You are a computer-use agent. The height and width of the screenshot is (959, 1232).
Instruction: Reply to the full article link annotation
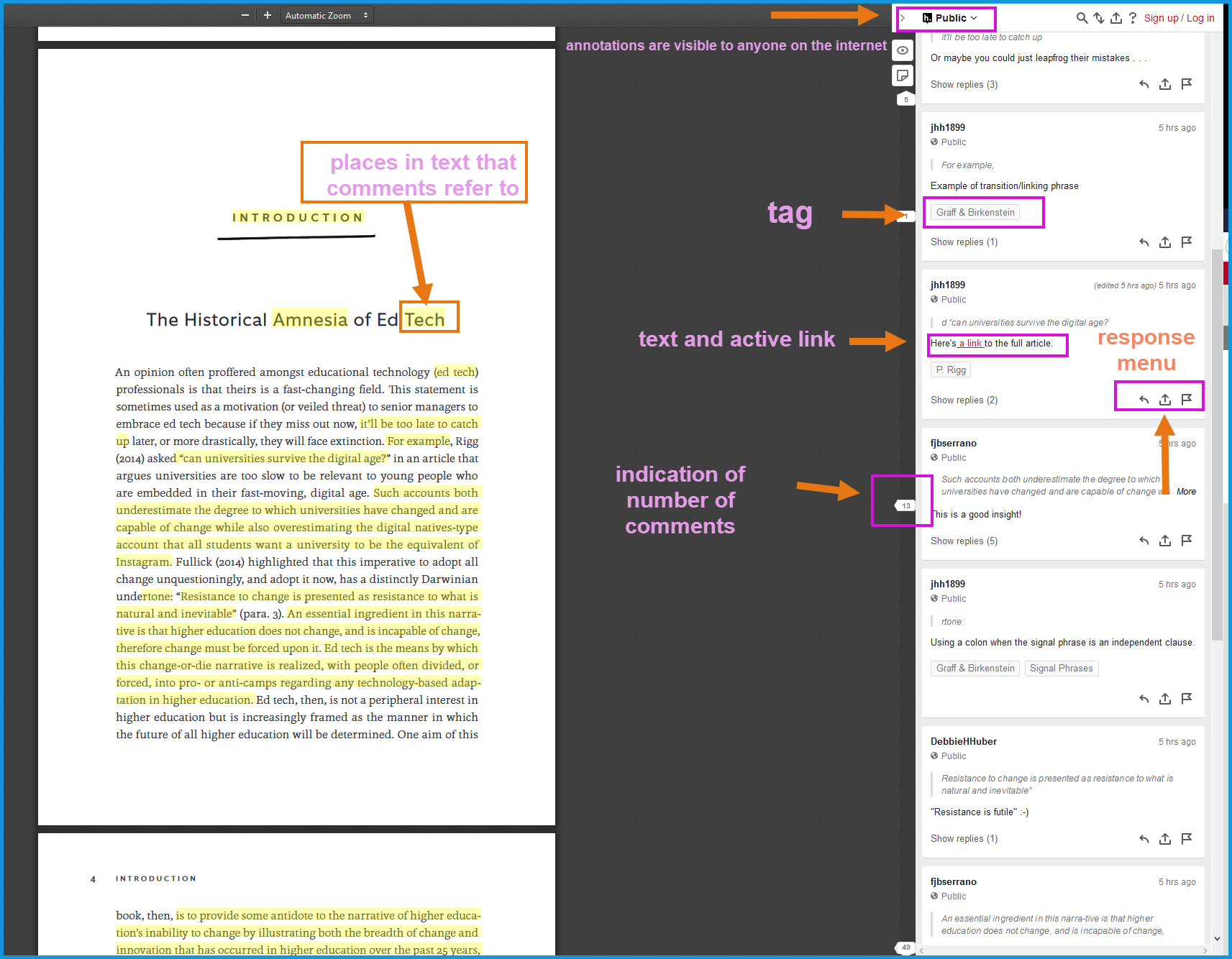pyautogui.click(x=1144, y=400)
